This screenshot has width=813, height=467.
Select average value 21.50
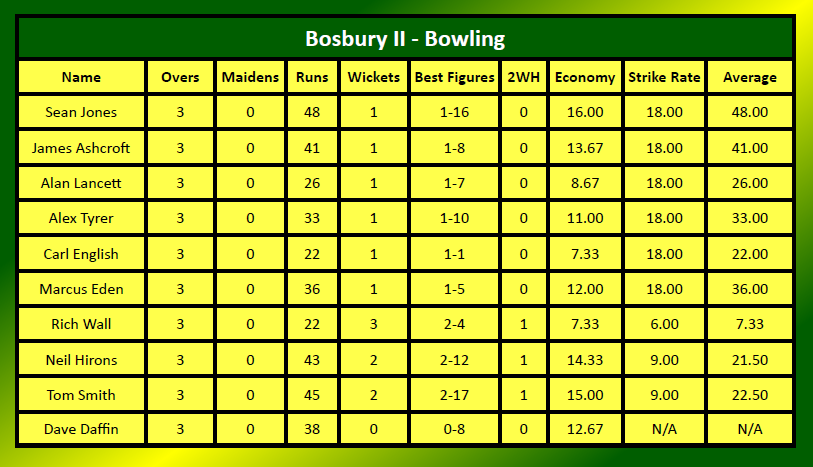click(750, 360)
